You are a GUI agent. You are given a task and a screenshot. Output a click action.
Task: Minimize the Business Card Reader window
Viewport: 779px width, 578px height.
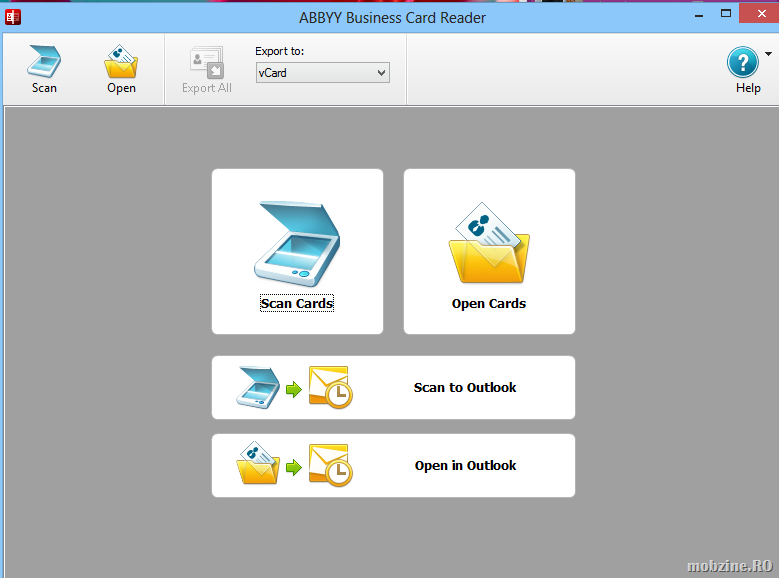tap(699, 15)
